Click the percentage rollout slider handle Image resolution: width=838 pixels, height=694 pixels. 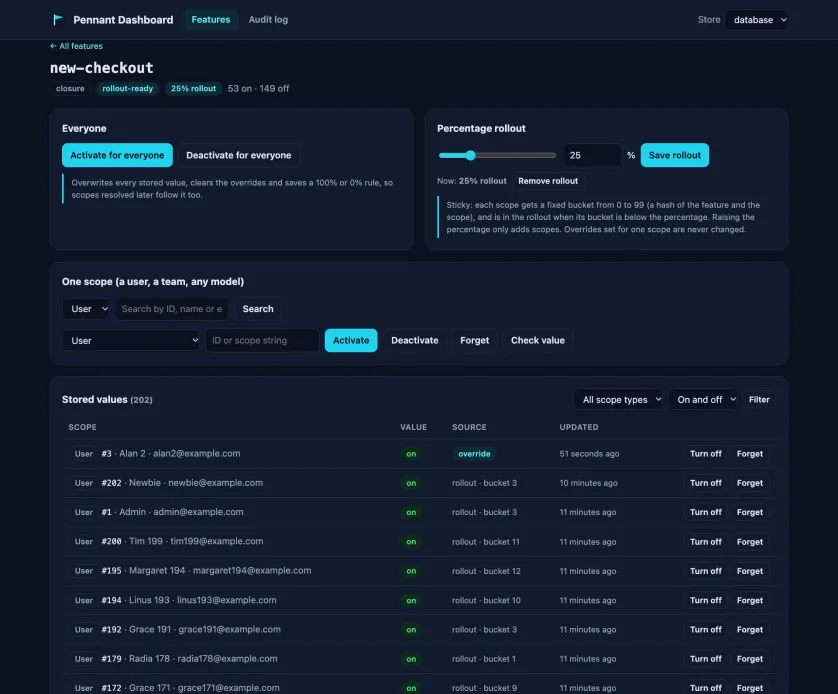click(470, 155)
